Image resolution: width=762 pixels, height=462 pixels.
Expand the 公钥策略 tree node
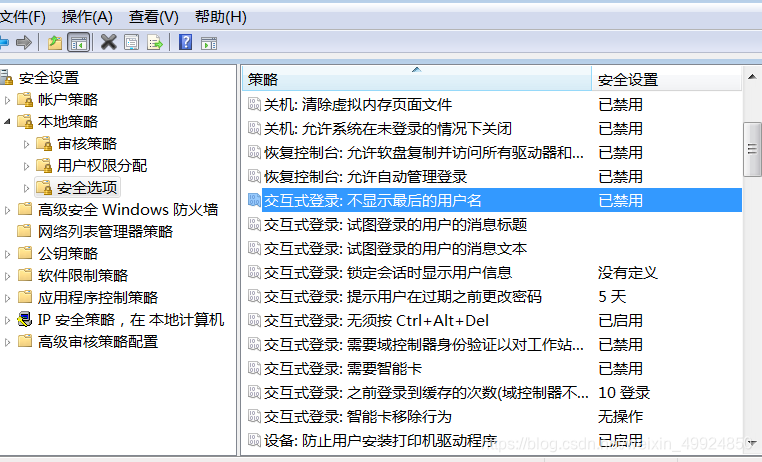click(x=7, y=254)
